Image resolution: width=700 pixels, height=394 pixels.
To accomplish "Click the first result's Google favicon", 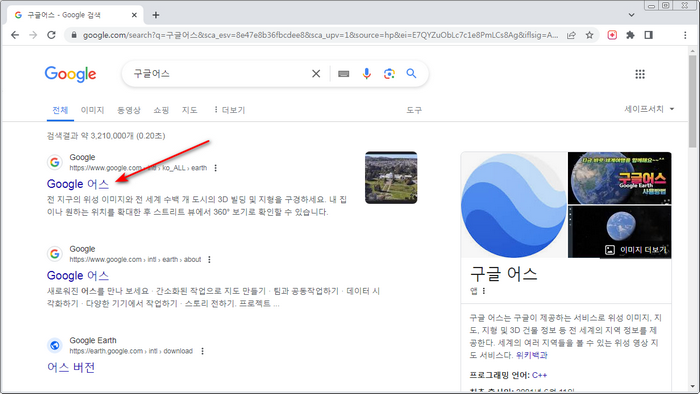I will 55,162.
